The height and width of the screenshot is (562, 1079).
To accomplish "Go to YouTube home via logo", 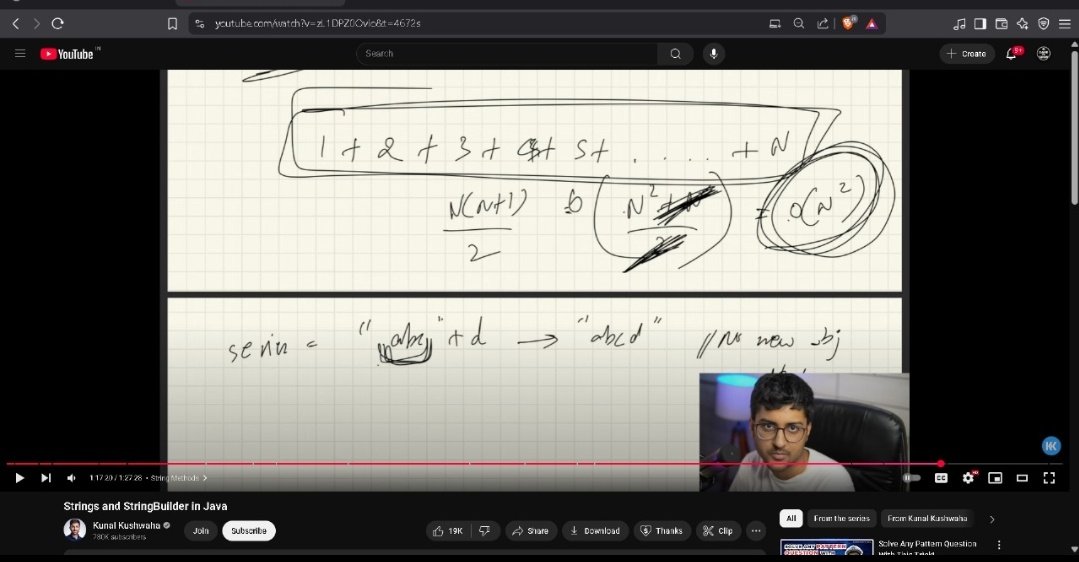I will click(x=68, y=54).
